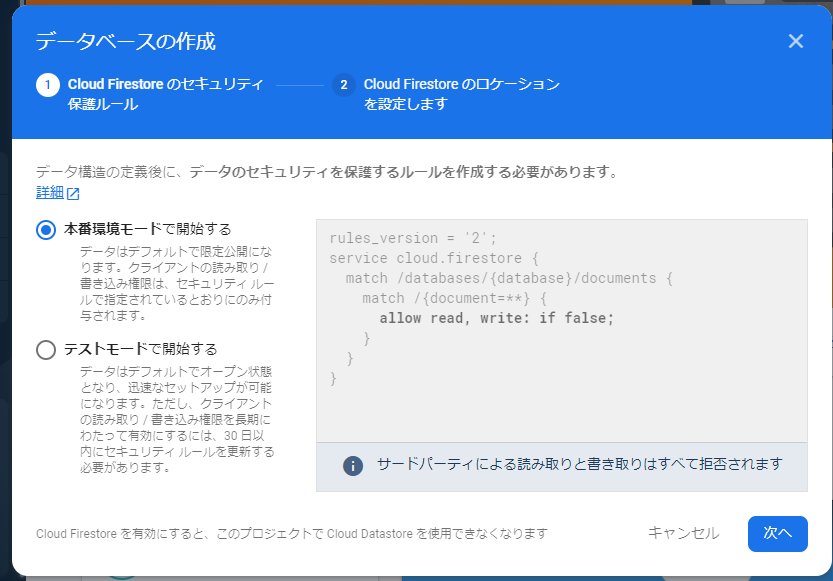Click the 次へ button
833x581 pixels.
pos(777,534)
